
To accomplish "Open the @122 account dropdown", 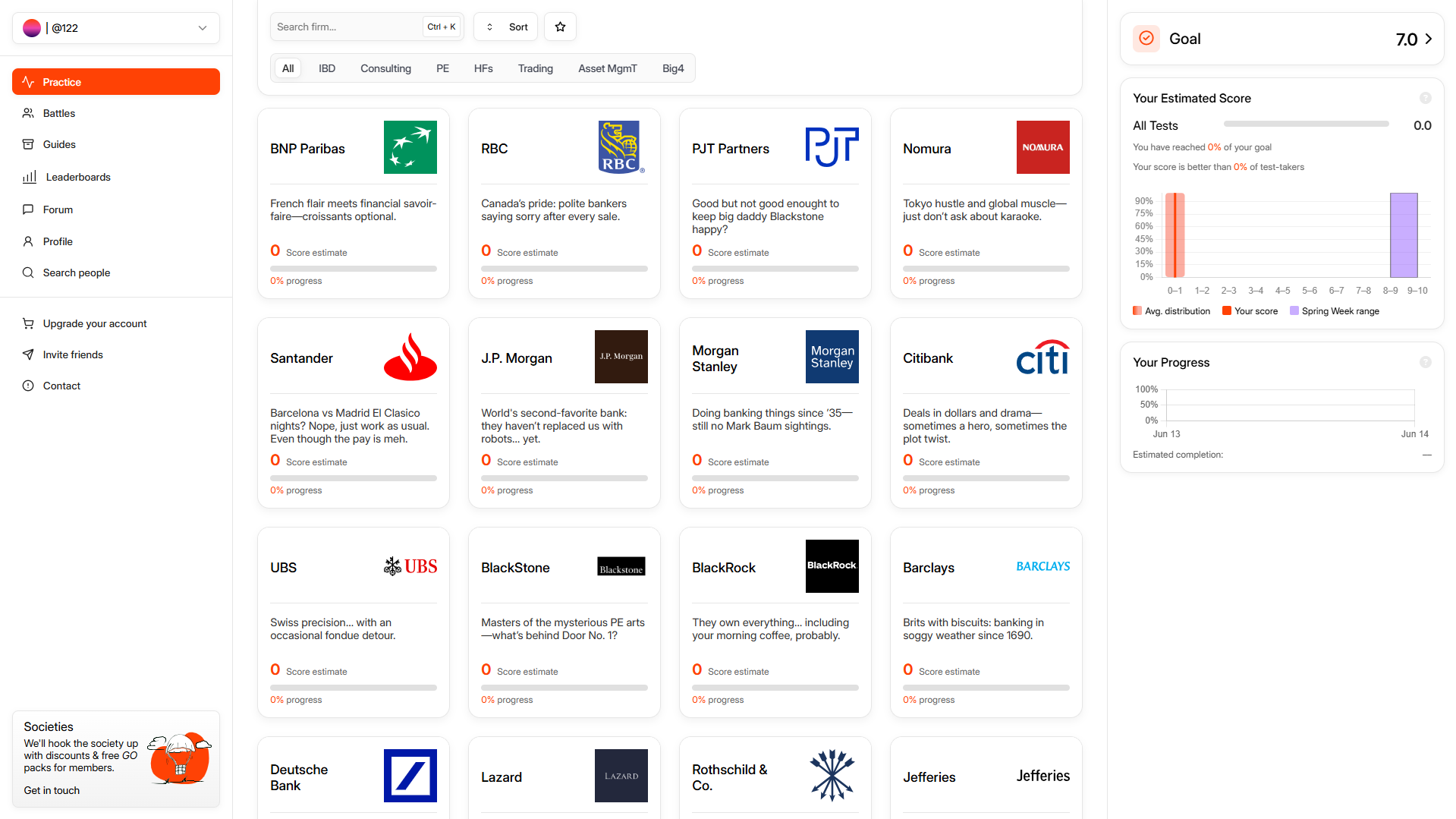I will (116, 28).
